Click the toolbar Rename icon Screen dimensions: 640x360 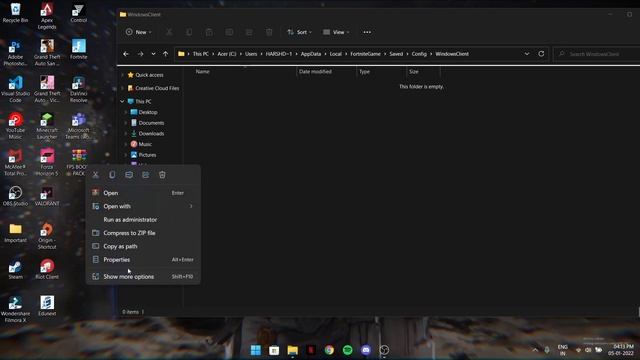pyautogui.click(x=229, y=32)
